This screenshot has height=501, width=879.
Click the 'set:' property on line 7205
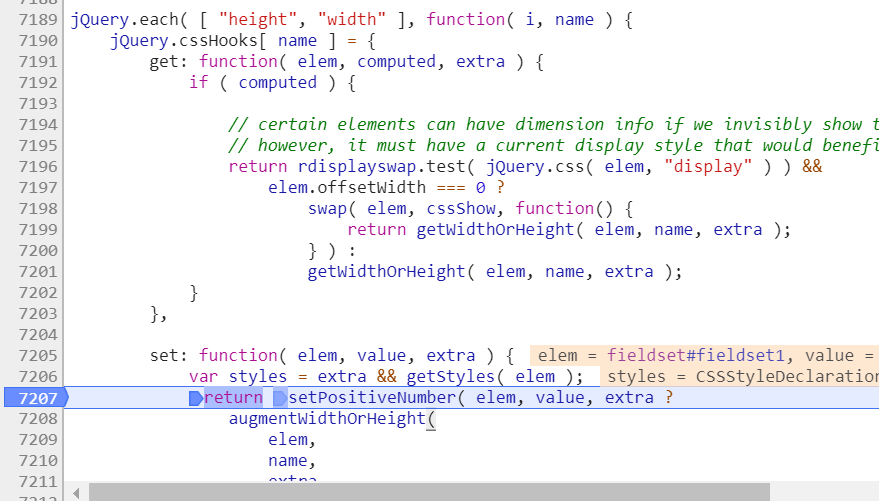click(168, 356)
